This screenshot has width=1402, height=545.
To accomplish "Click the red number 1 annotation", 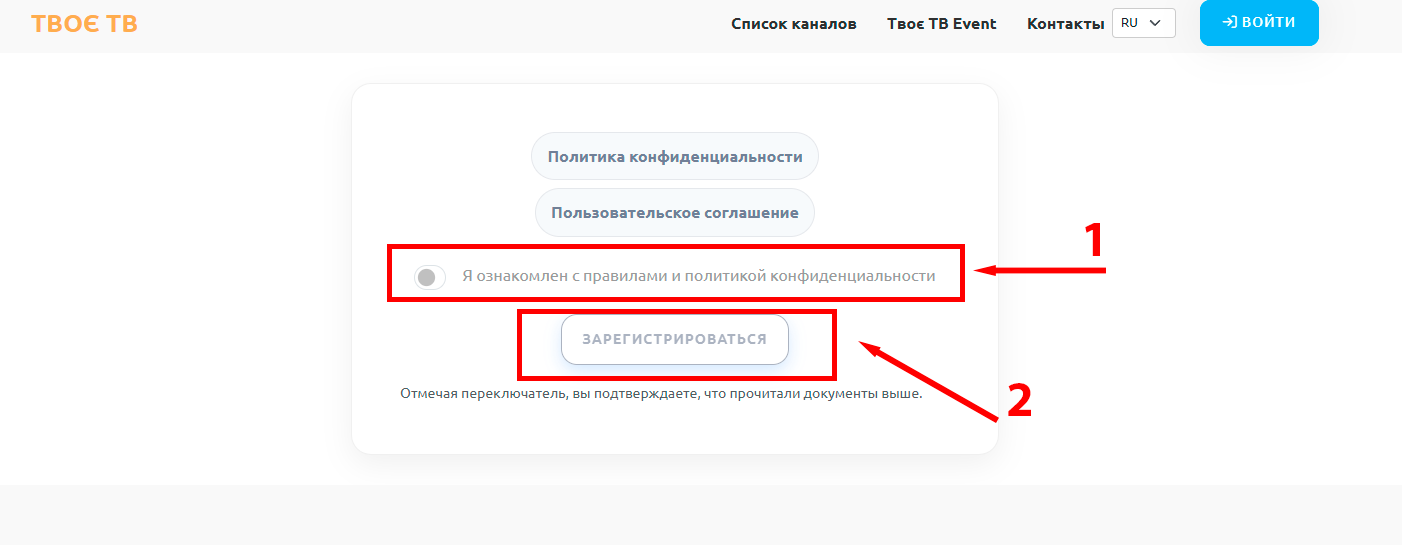I will pyautogui.click(x=1095, y=241).
